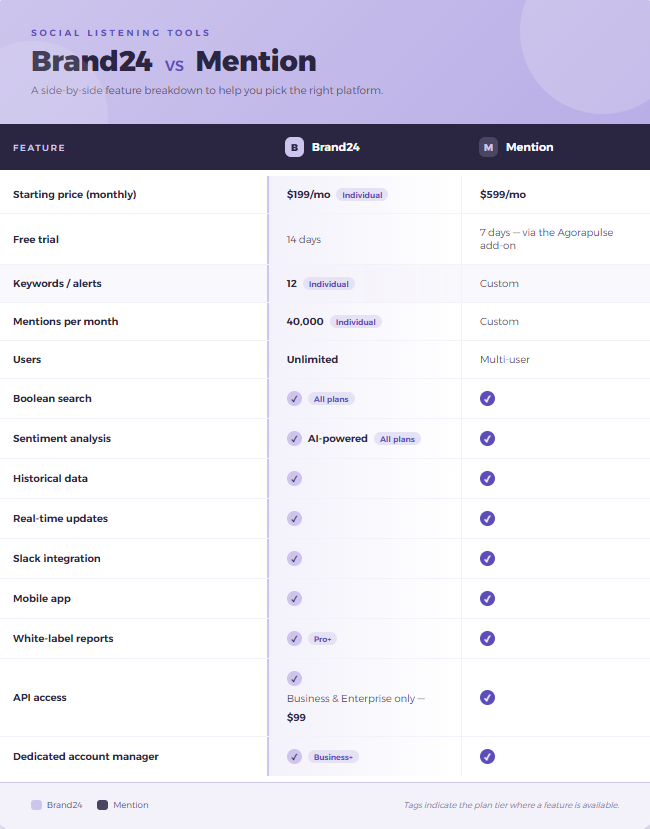Click the Business+ tag in account manager row

click(x=333, y=757)
